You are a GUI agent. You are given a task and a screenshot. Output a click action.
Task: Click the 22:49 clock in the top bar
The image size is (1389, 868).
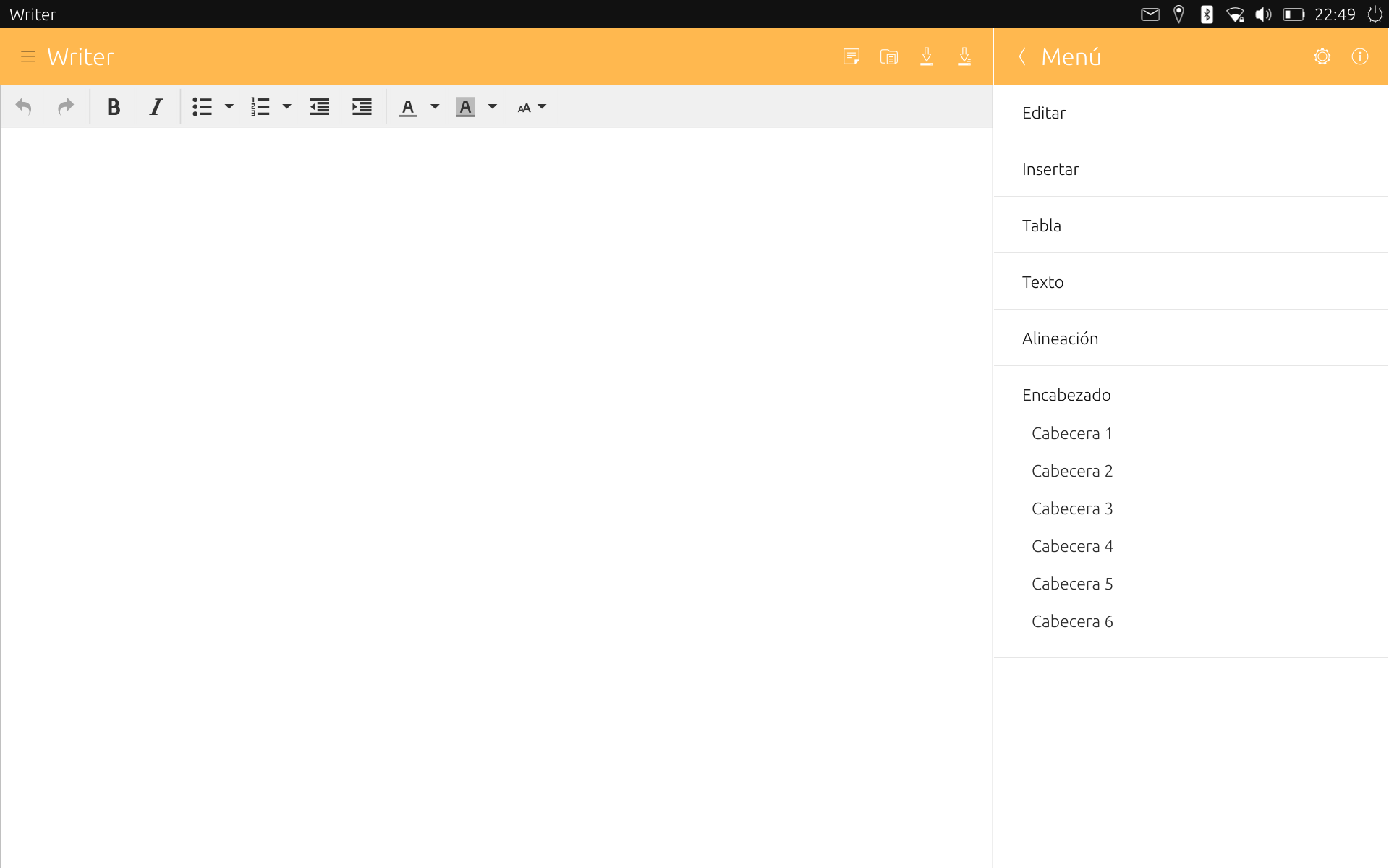click(1335, 14)
